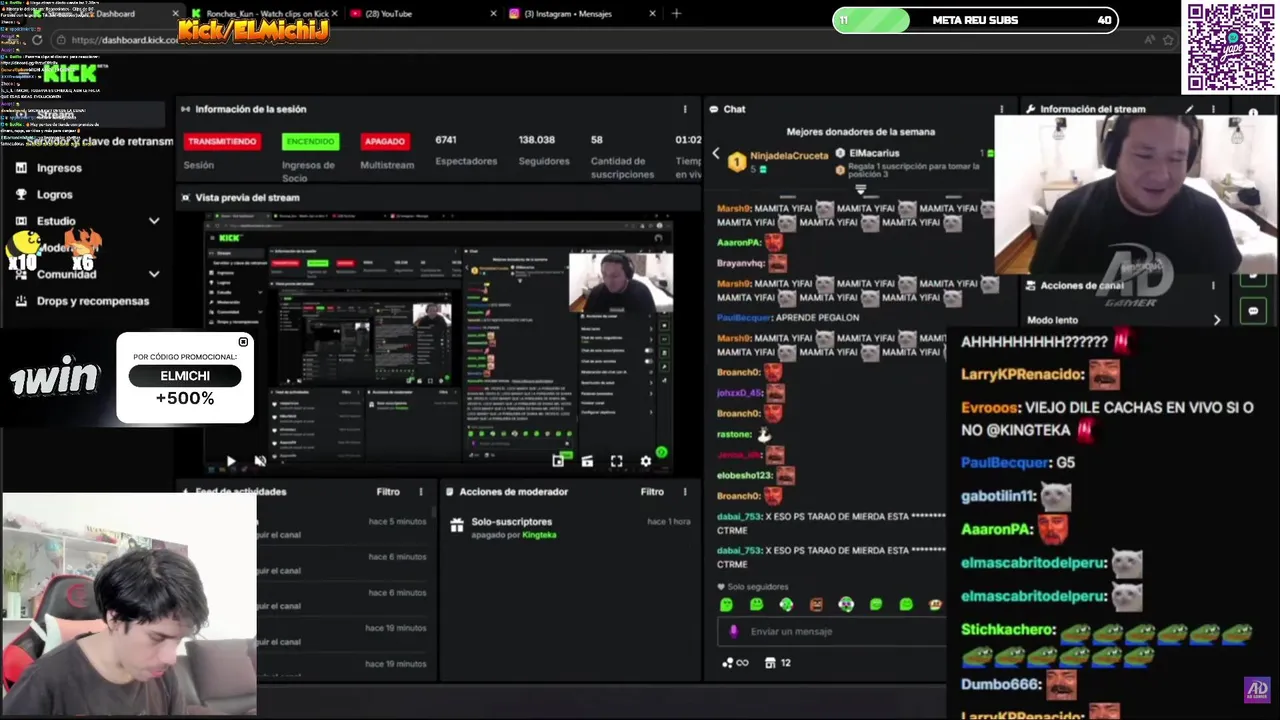Click the TRANSMITIENDO session status badge

click(222, 141)
